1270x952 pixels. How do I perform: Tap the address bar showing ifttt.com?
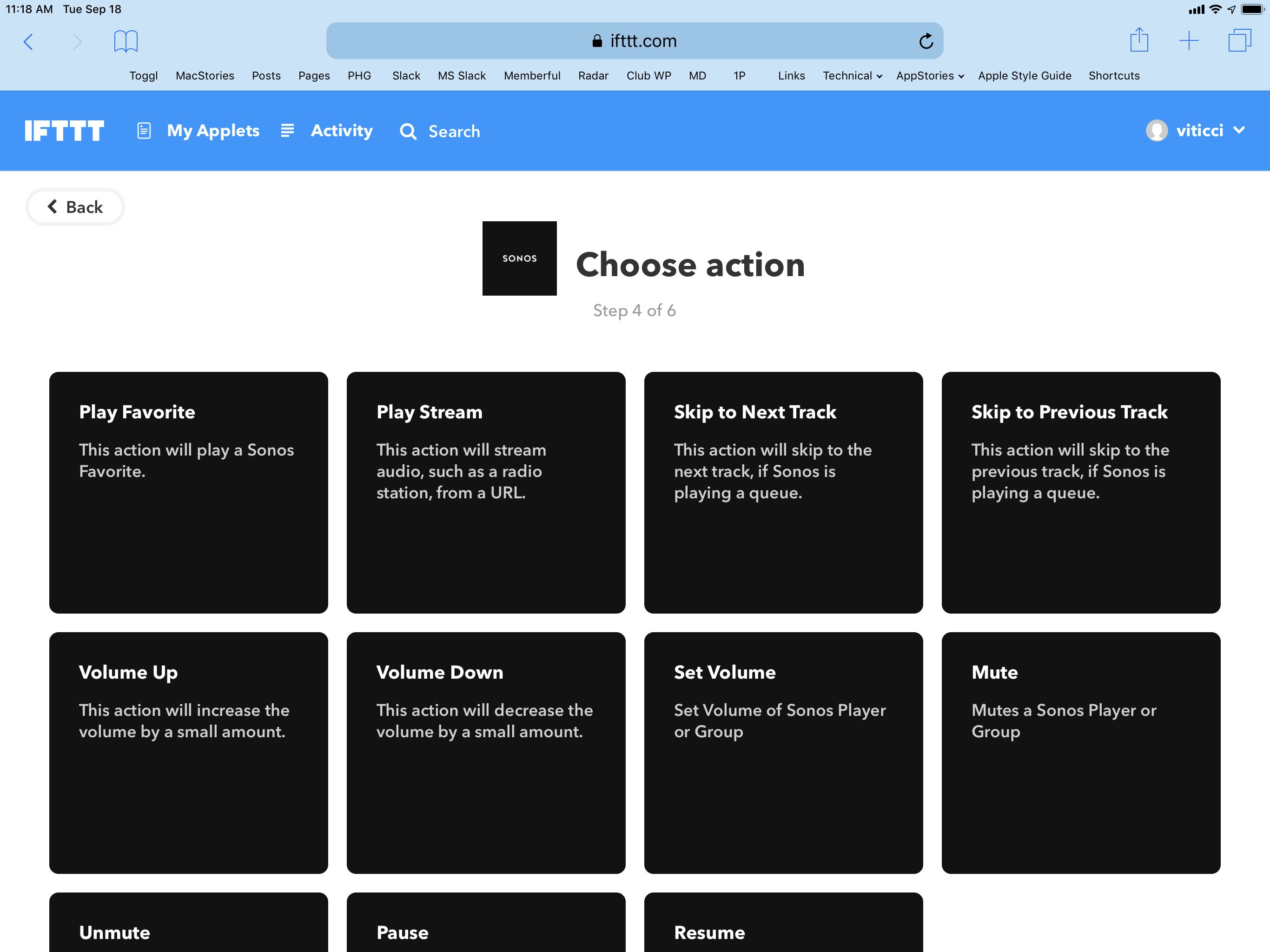point(635,41)
